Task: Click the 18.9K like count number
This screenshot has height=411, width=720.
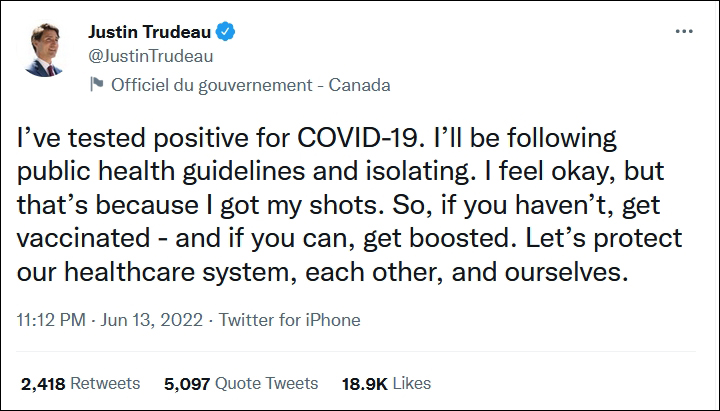Action: [365, 383]
